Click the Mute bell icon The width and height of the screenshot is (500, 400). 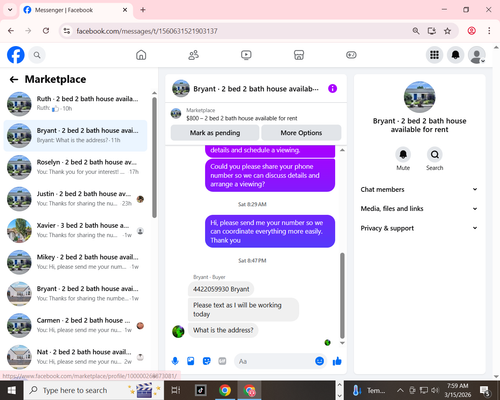point(403,154)
